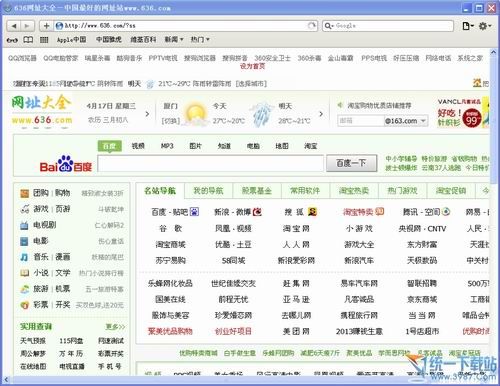Open the @163.com mail domain dropdown

pos(423,121)
